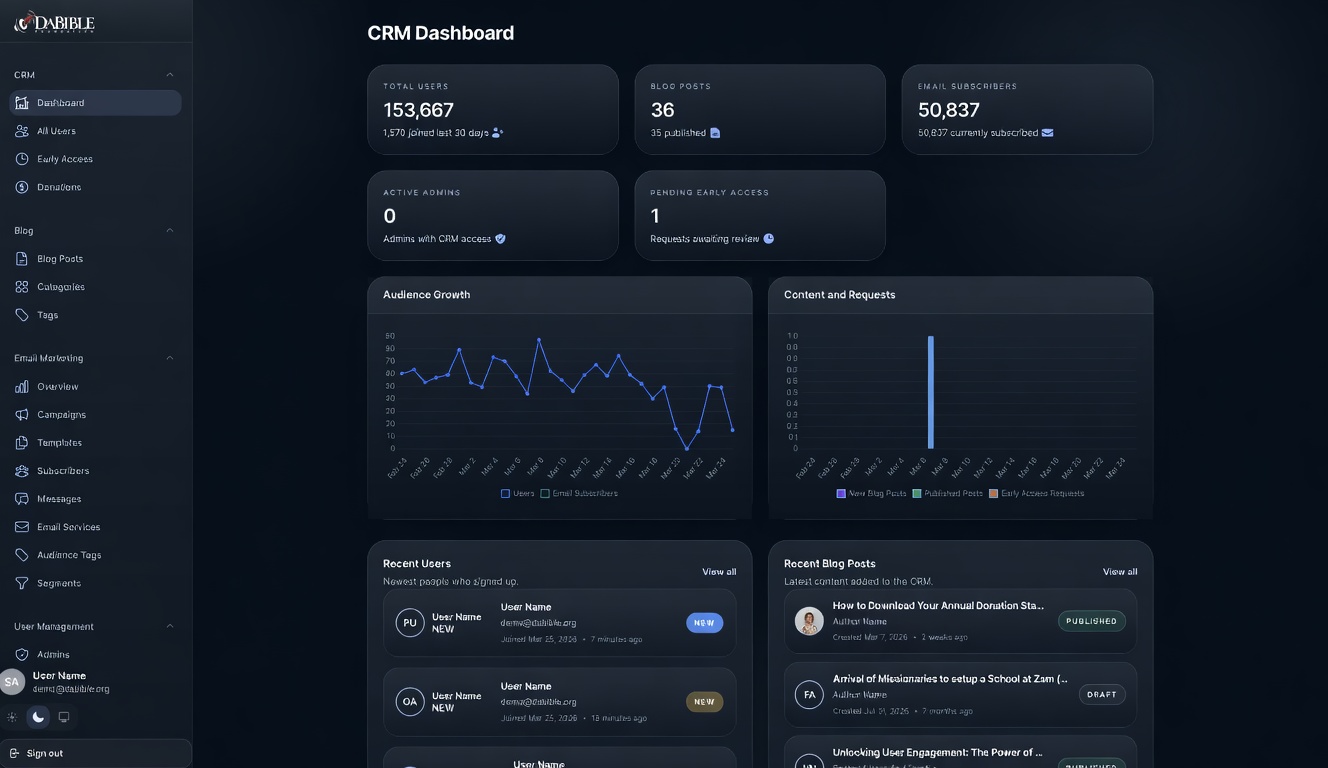Click the Campaigns megaphone icon
1328x768 pixels.
(x=22, y=415)
